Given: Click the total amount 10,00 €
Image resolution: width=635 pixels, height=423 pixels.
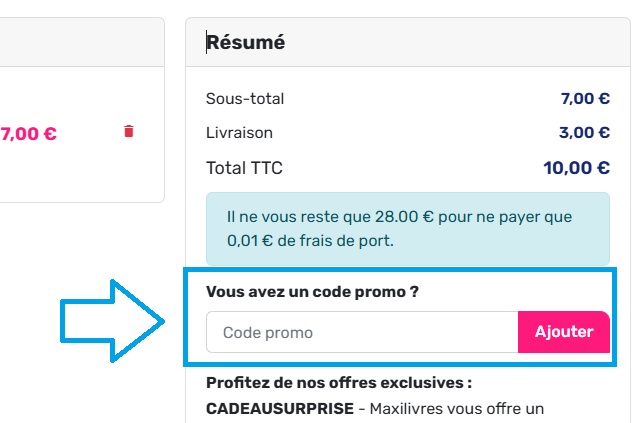Looking at the screenshot, I should 576,168.
